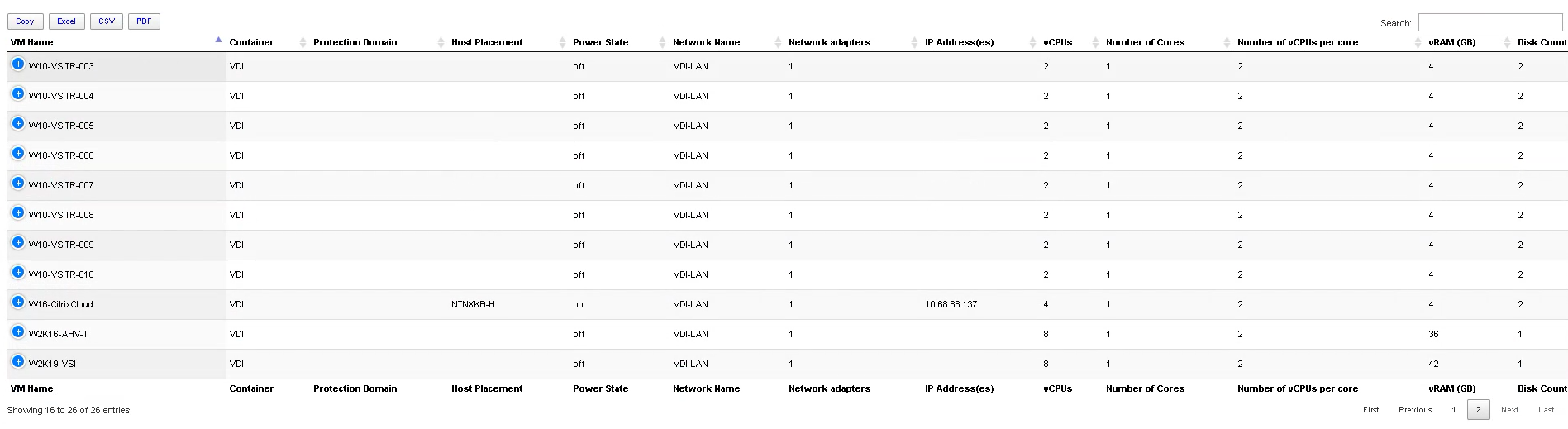Sort table by IP Address(es) column
Screen dimensions: 1568x429
959,42
